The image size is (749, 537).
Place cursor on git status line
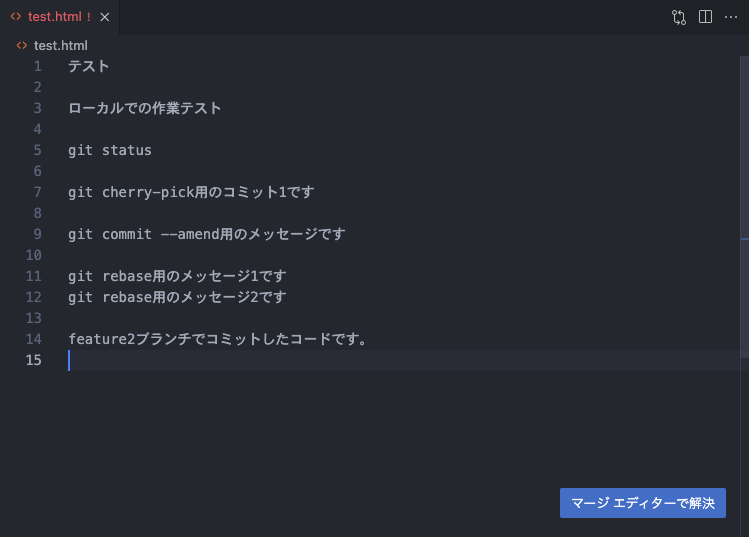click(110, 150)
